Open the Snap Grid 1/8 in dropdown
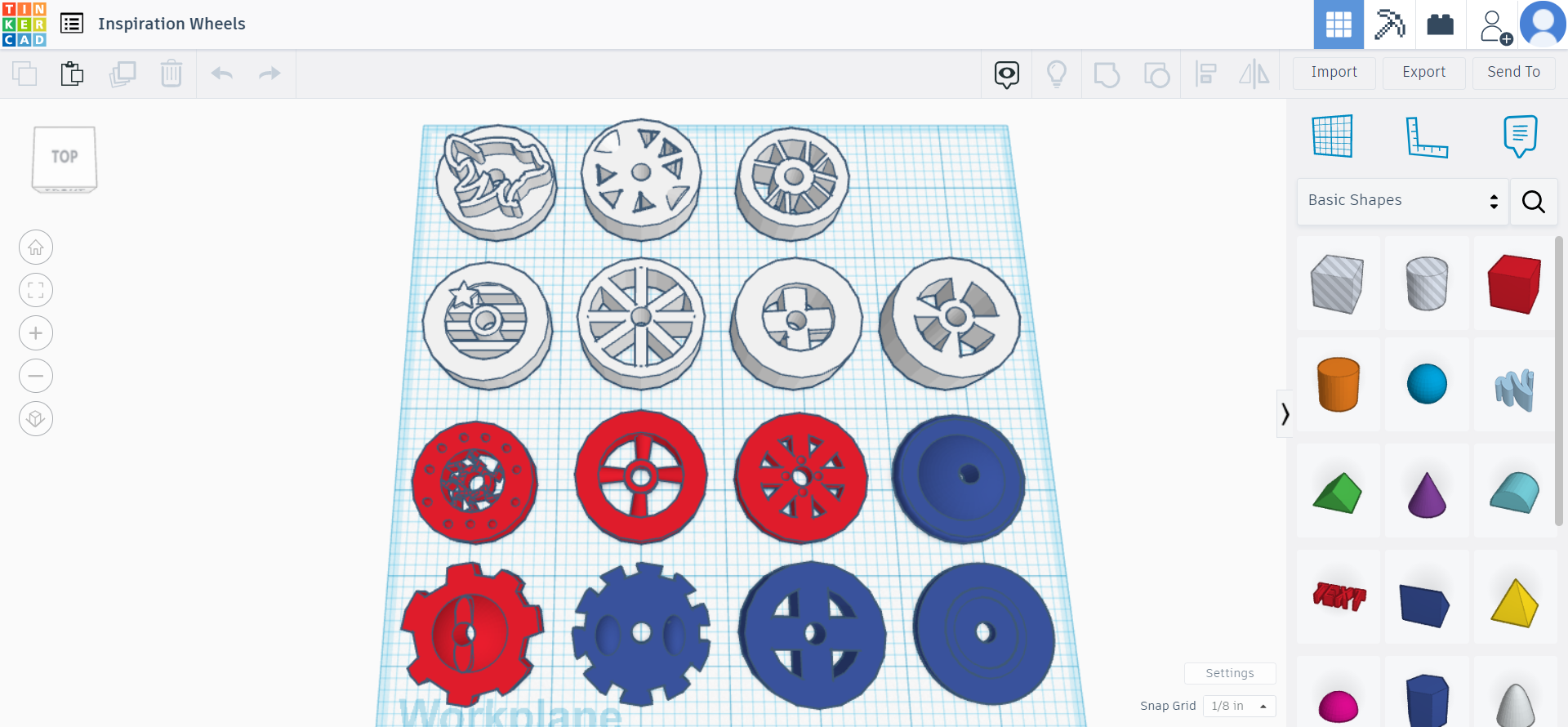The width and height of the screenshot is (1568, 727). coord(1239,706)
